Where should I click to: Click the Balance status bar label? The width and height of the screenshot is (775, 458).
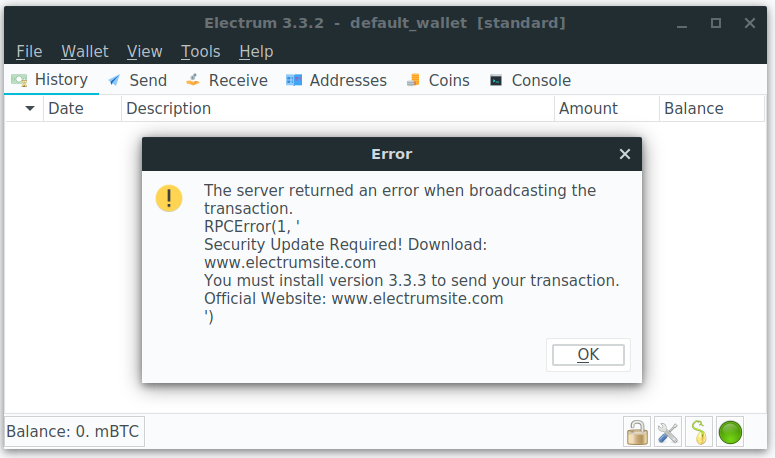[73, 431]
